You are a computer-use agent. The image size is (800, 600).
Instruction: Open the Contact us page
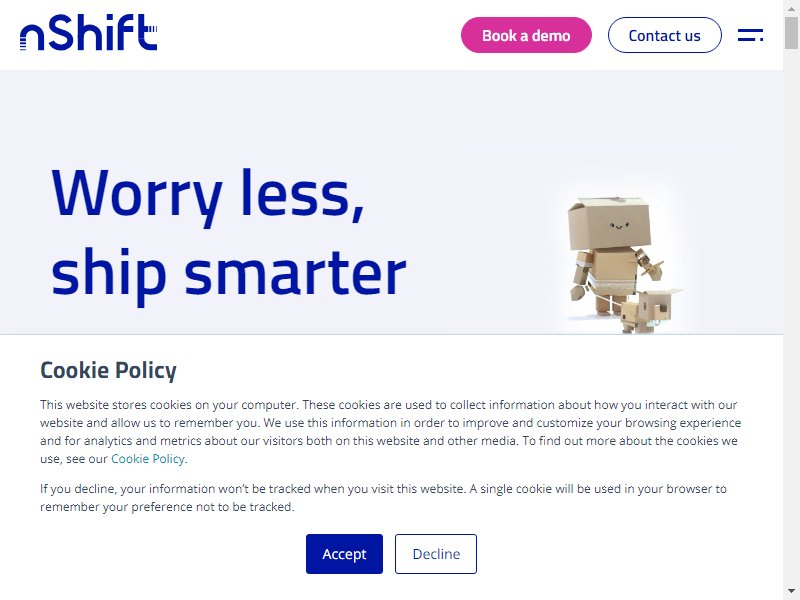coord(664,35)
